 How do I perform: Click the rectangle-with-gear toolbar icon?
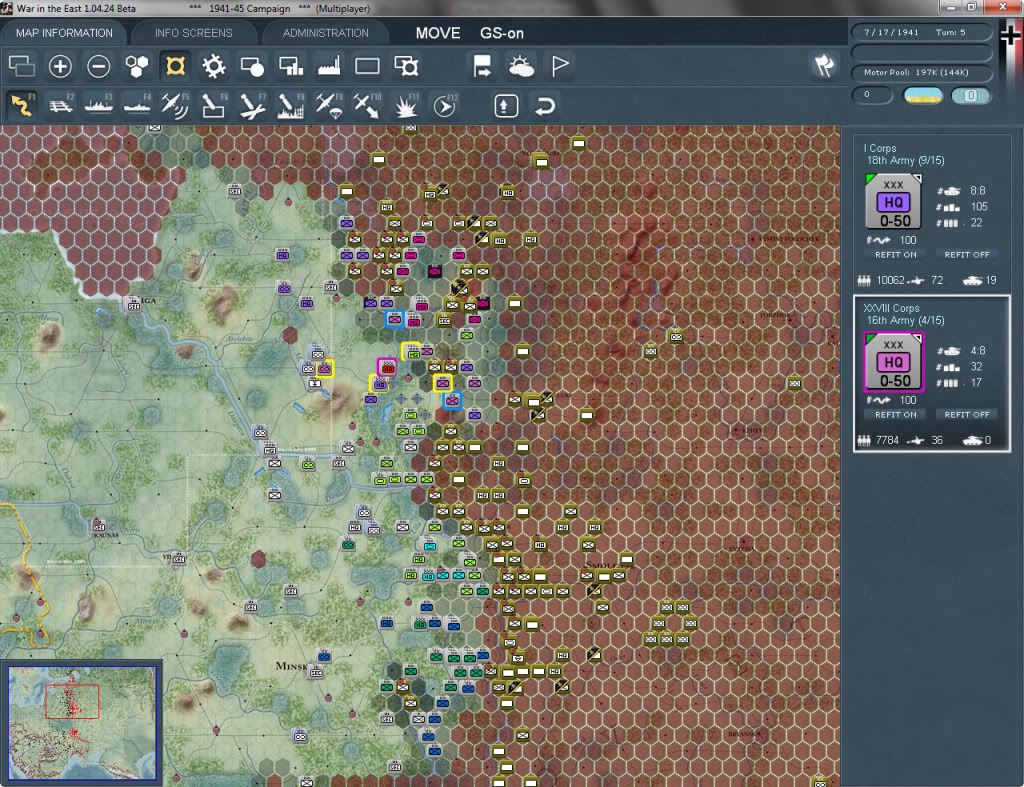point(406,66)
